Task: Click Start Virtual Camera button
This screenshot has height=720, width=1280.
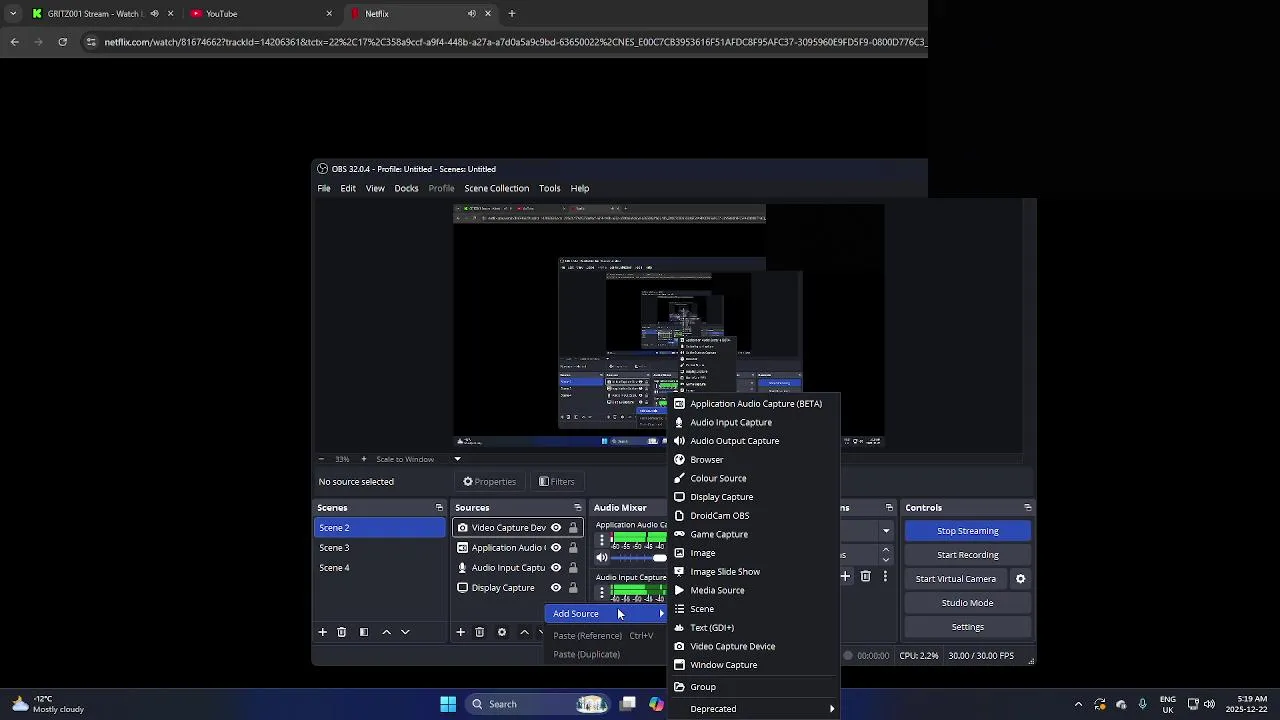Action: (x=955, y=579)
